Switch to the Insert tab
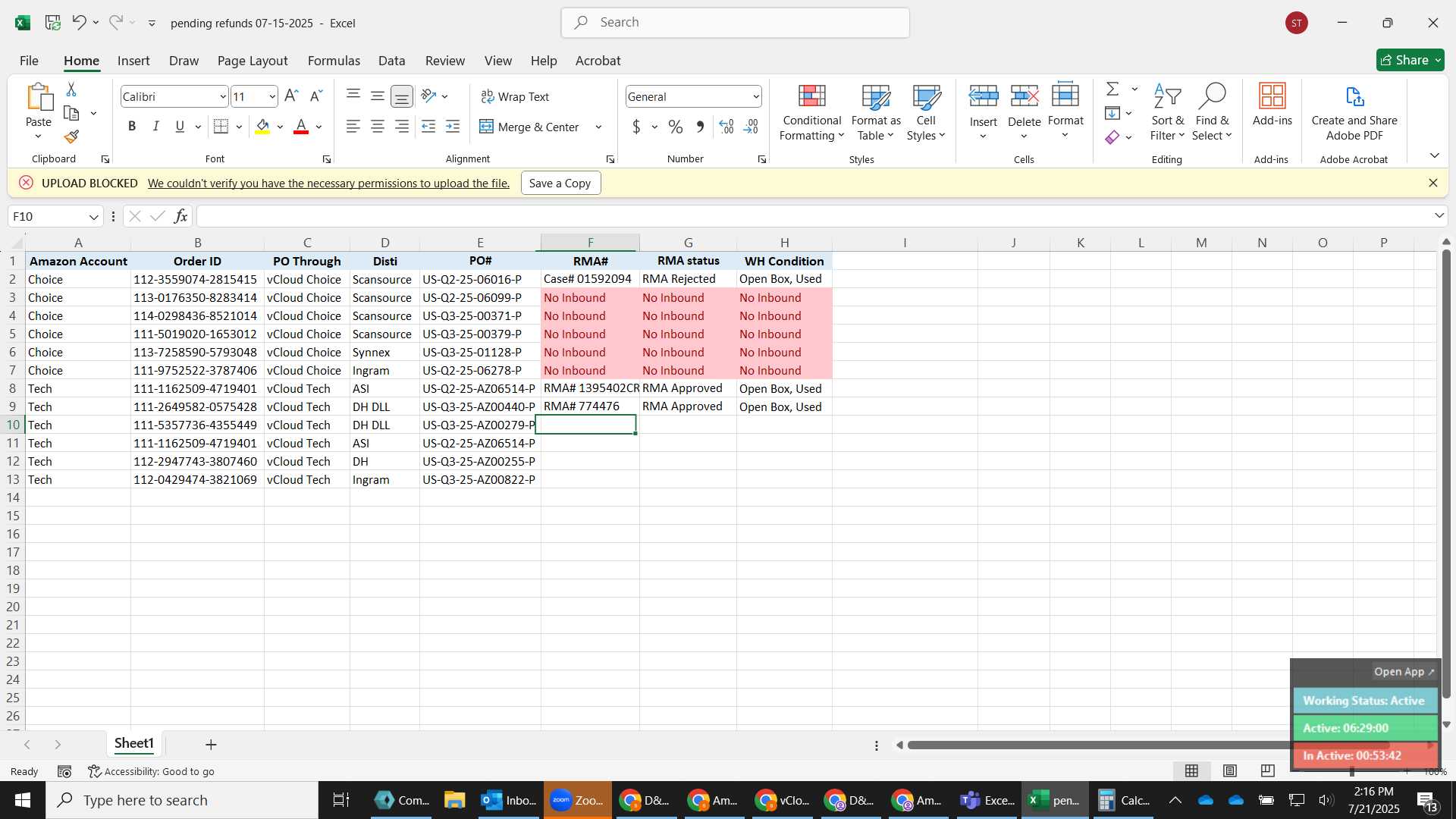This screenshot has height=819, width=1456. click(133, 61)
